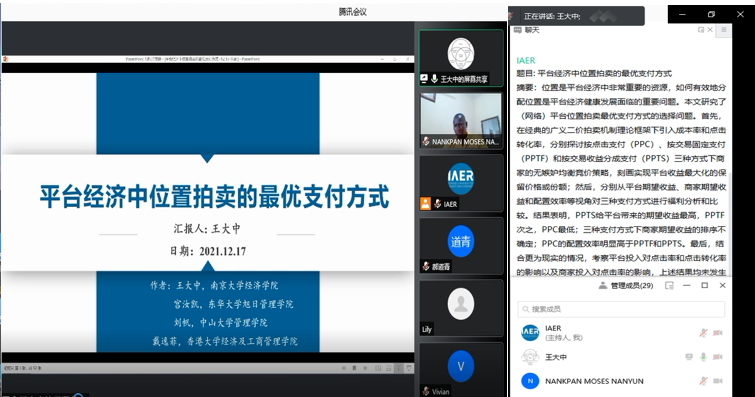Select 道青 participant video tile

point(461,245)
